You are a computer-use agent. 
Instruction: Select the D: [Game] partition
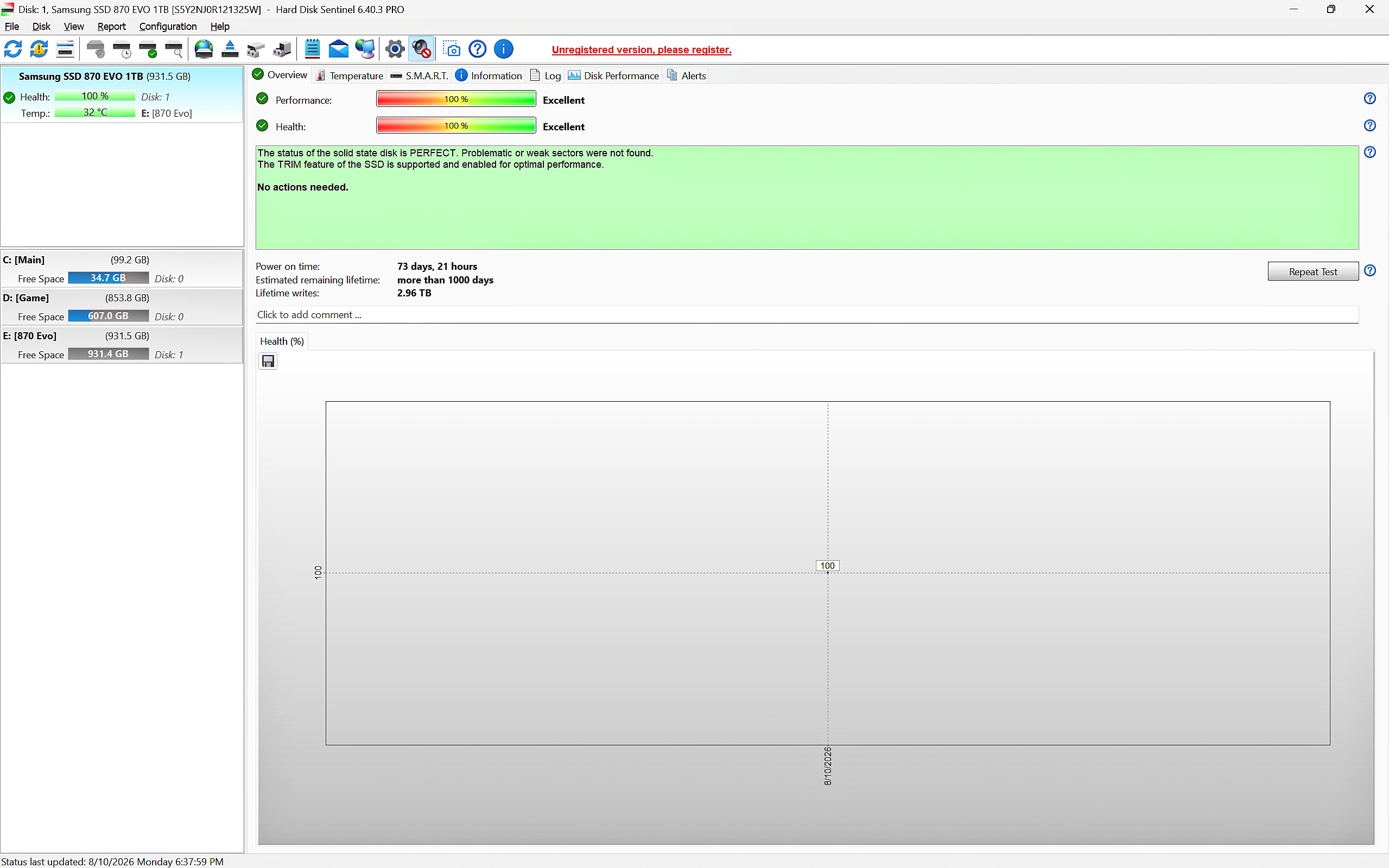point(122,307)
